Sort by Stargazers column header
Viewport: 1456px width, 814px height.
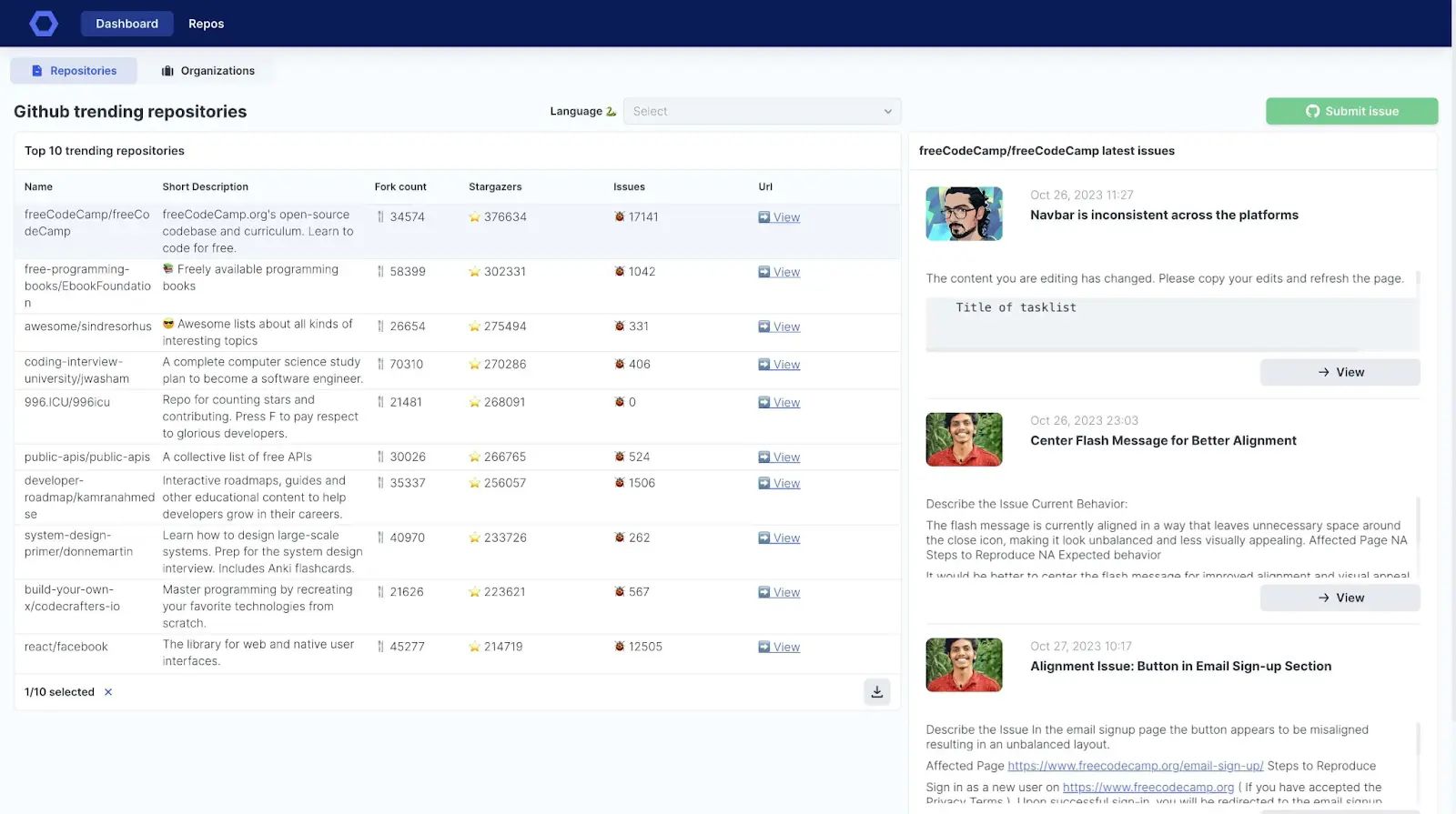click(495, 187)
